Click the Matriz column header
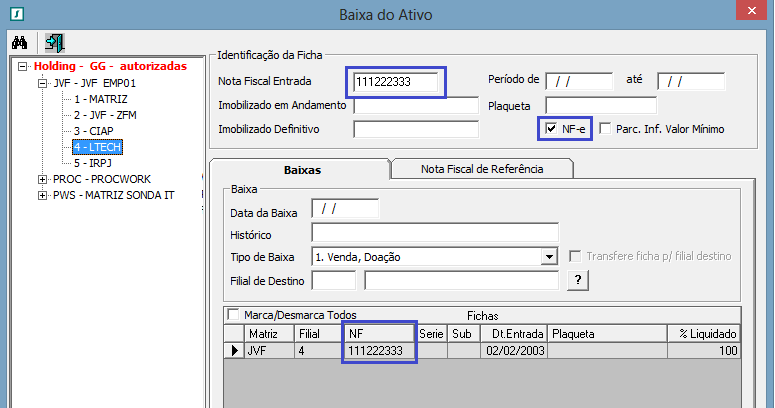The height and width of the screenshot is (408, 775). click(269, 334)
